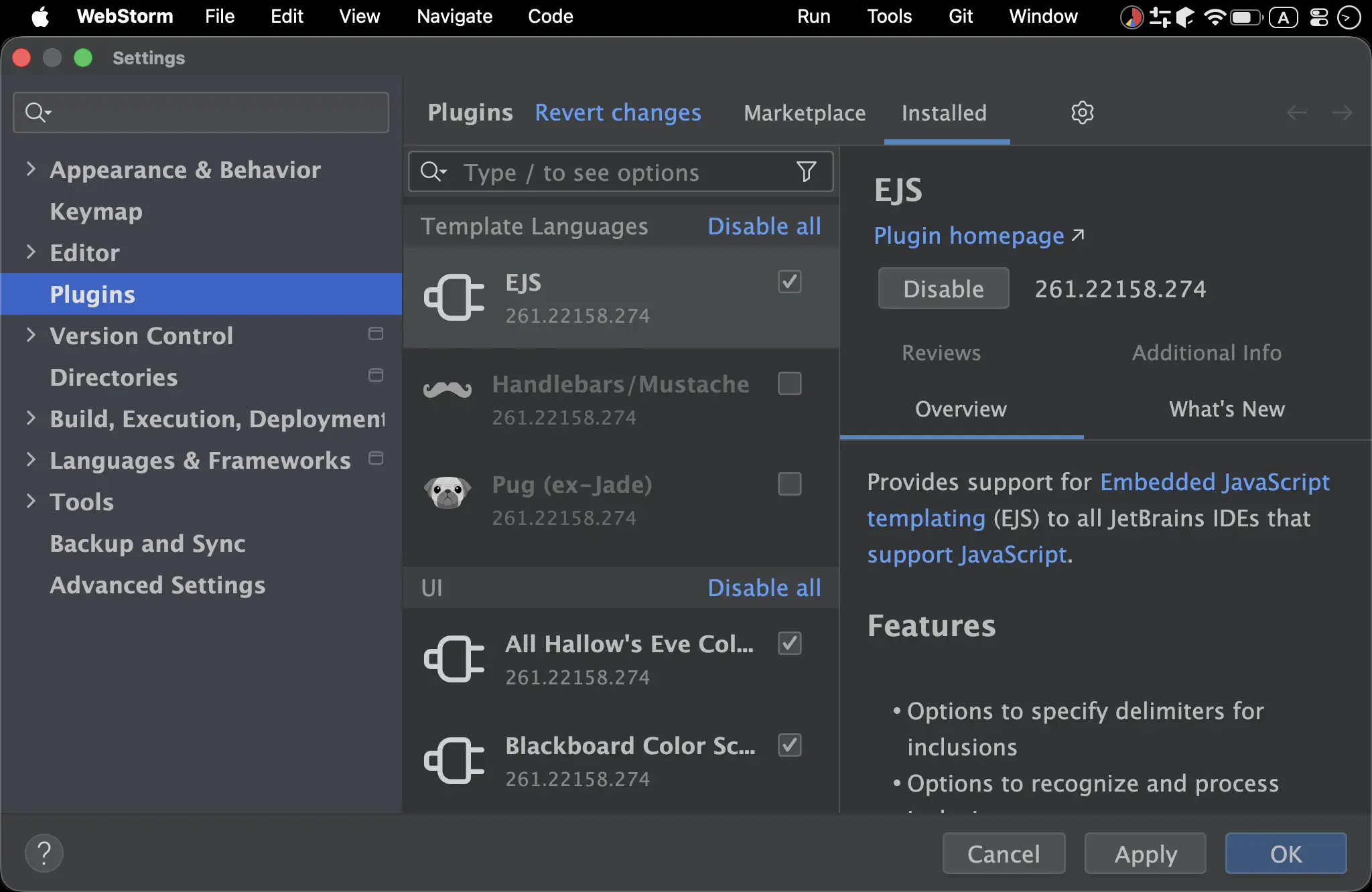Image resolution: width=1372 pixels, height=892 pixels.
Task: Open the What's New tab
Action: [x=1227, y=408]
